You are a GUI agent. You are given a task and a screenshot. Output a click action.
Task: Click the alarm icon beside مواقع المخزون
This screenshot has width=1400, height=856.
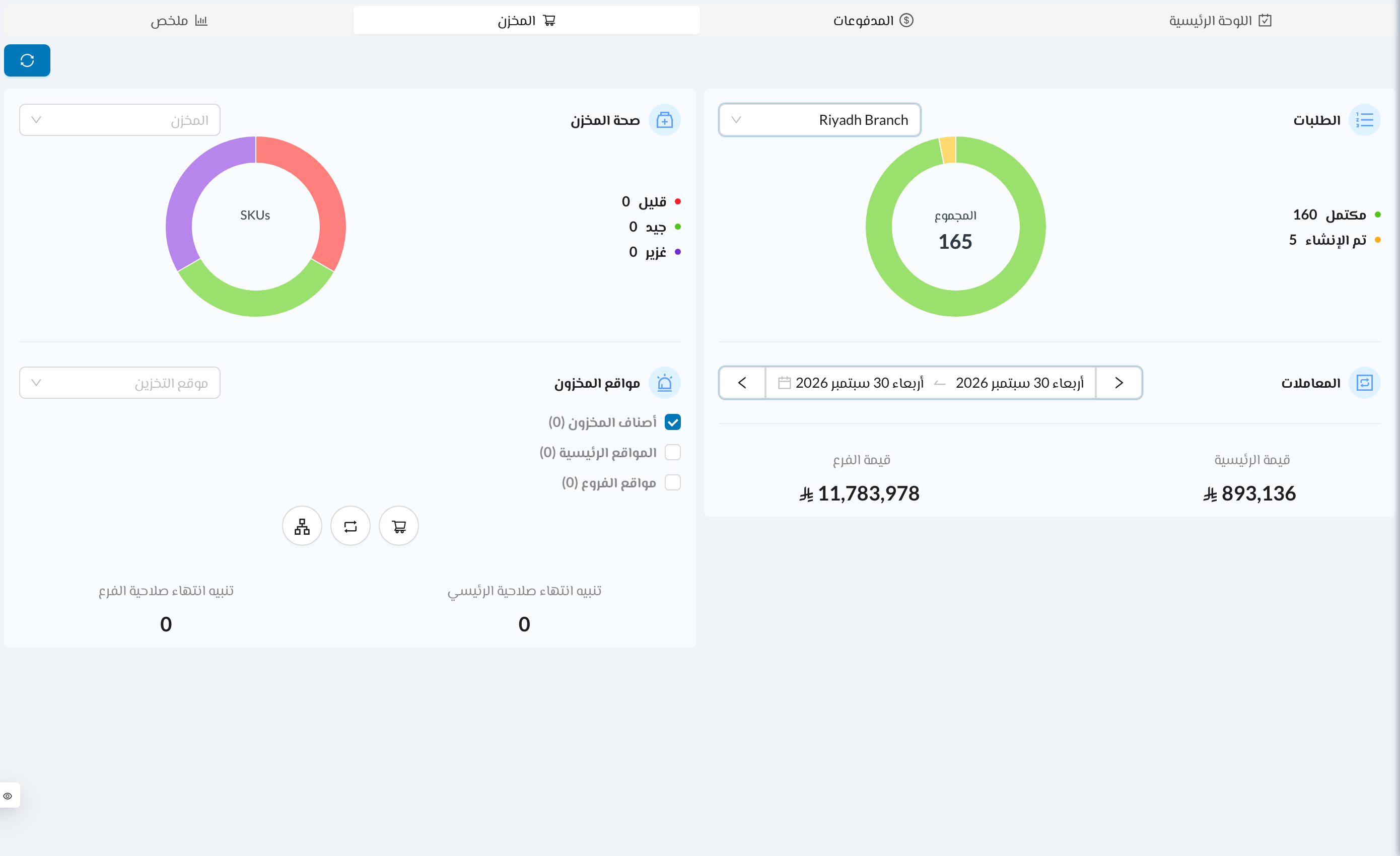point(664,383)
